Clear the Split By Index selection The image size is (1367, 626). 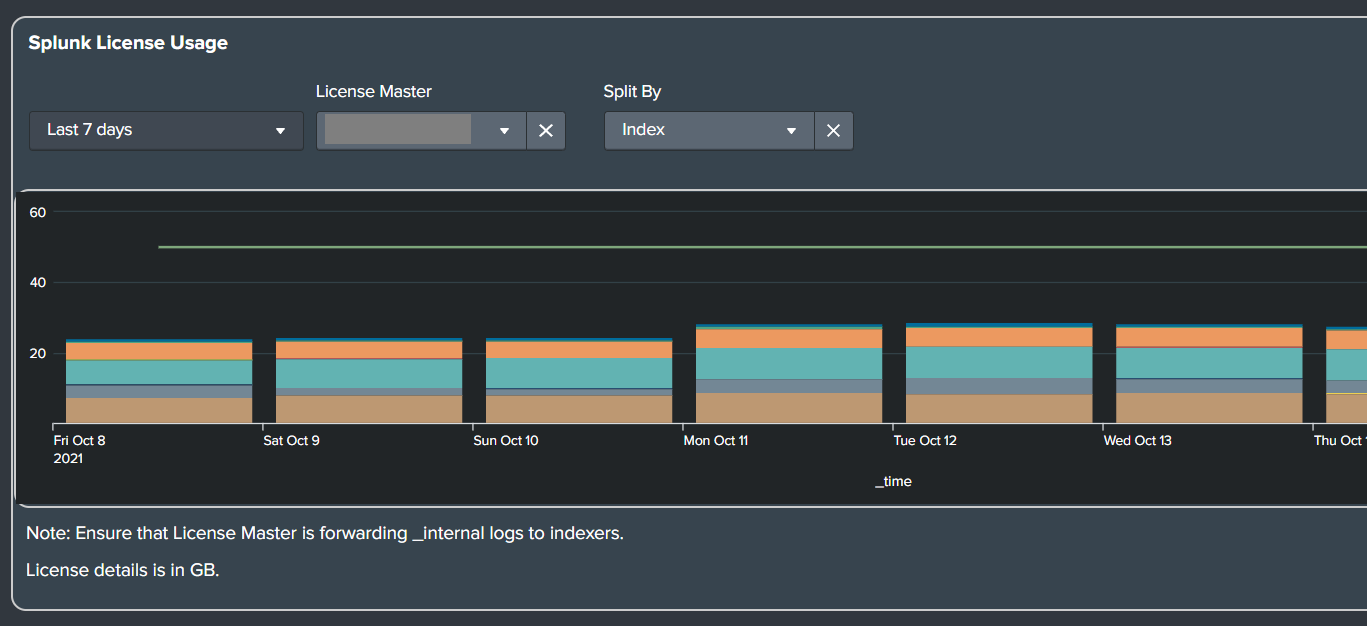click(834, 130)
